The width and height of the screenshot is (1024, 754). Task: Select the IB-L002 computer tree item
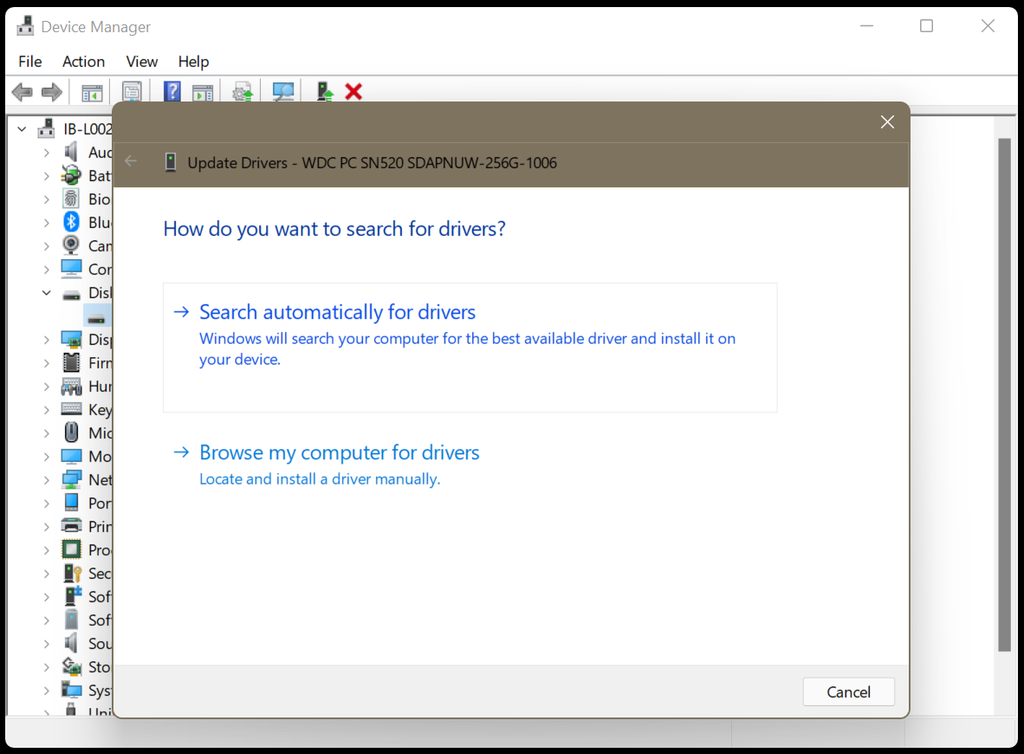[x=88, y=129]
